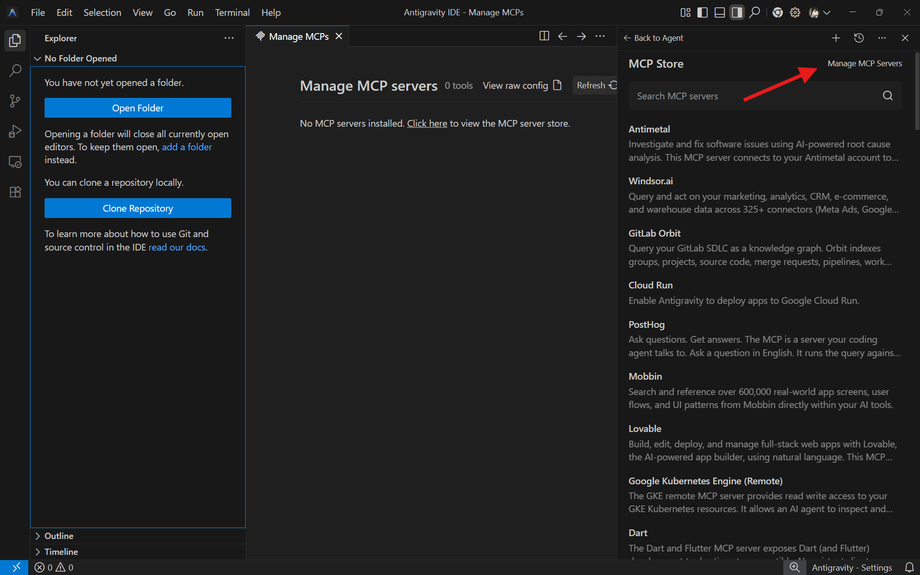This screenshot has height=575, width=920.
Task: Start a new conversation with plus icon
Action: (836, 38)
